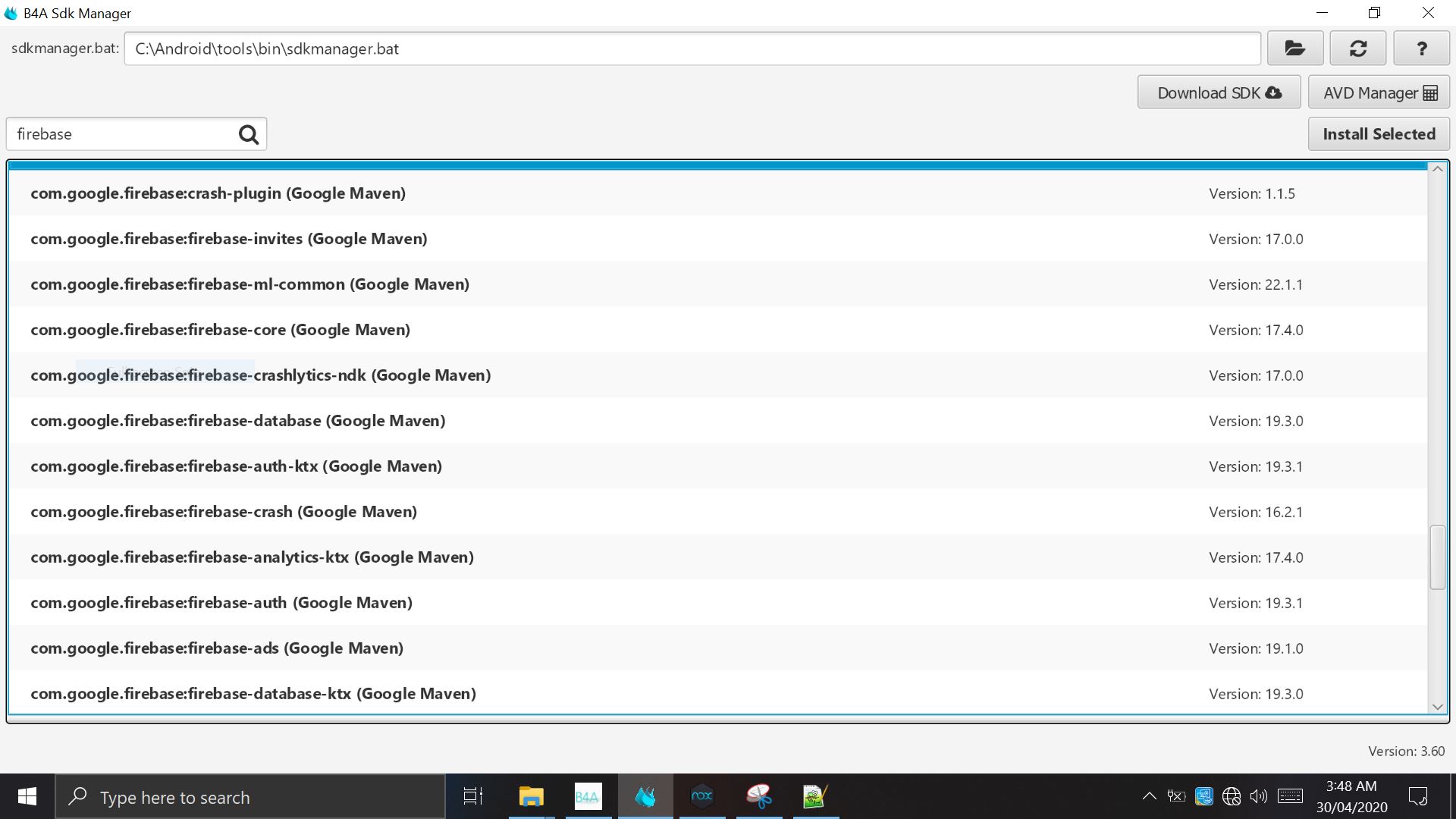Screen dimensions: 1456x819
Task: Click Version: 1.1.5 text
Action: coord(1252,193)
